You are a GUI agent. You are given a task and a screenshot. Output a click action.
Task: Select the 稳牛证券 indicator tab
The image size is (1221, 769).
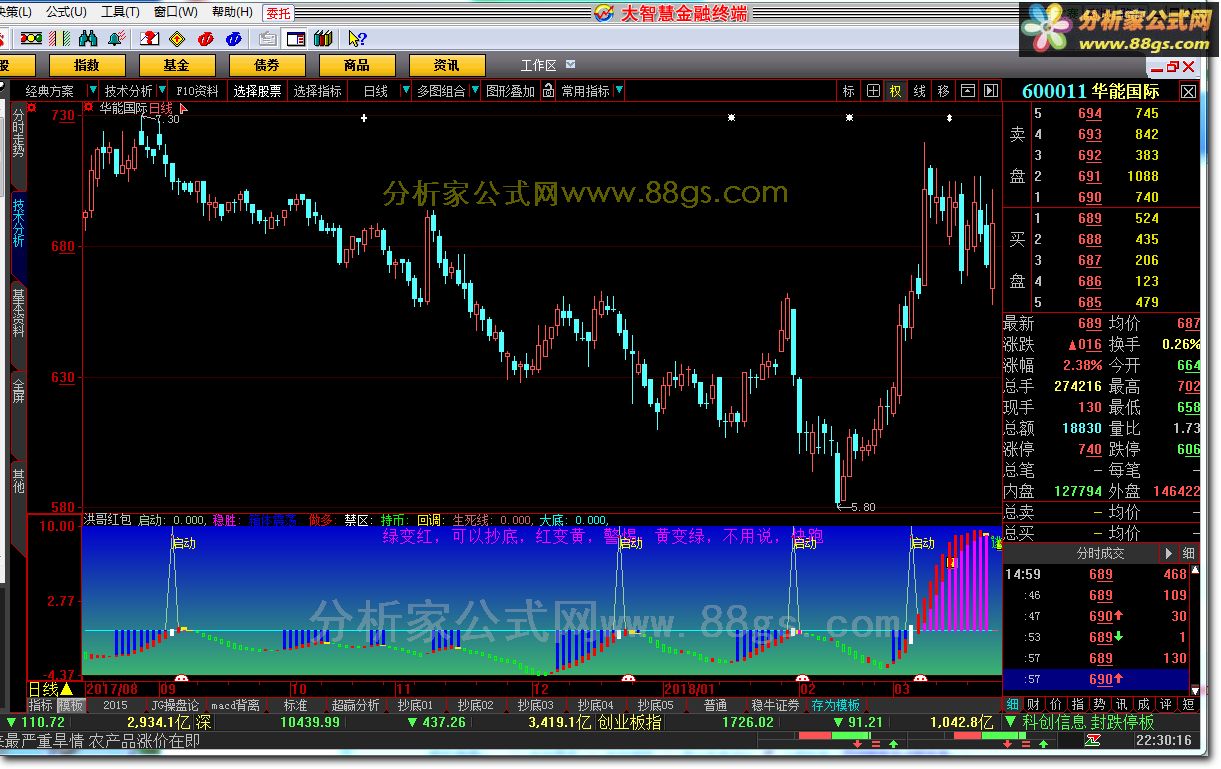pyautogui.click(x=776, y=705)
